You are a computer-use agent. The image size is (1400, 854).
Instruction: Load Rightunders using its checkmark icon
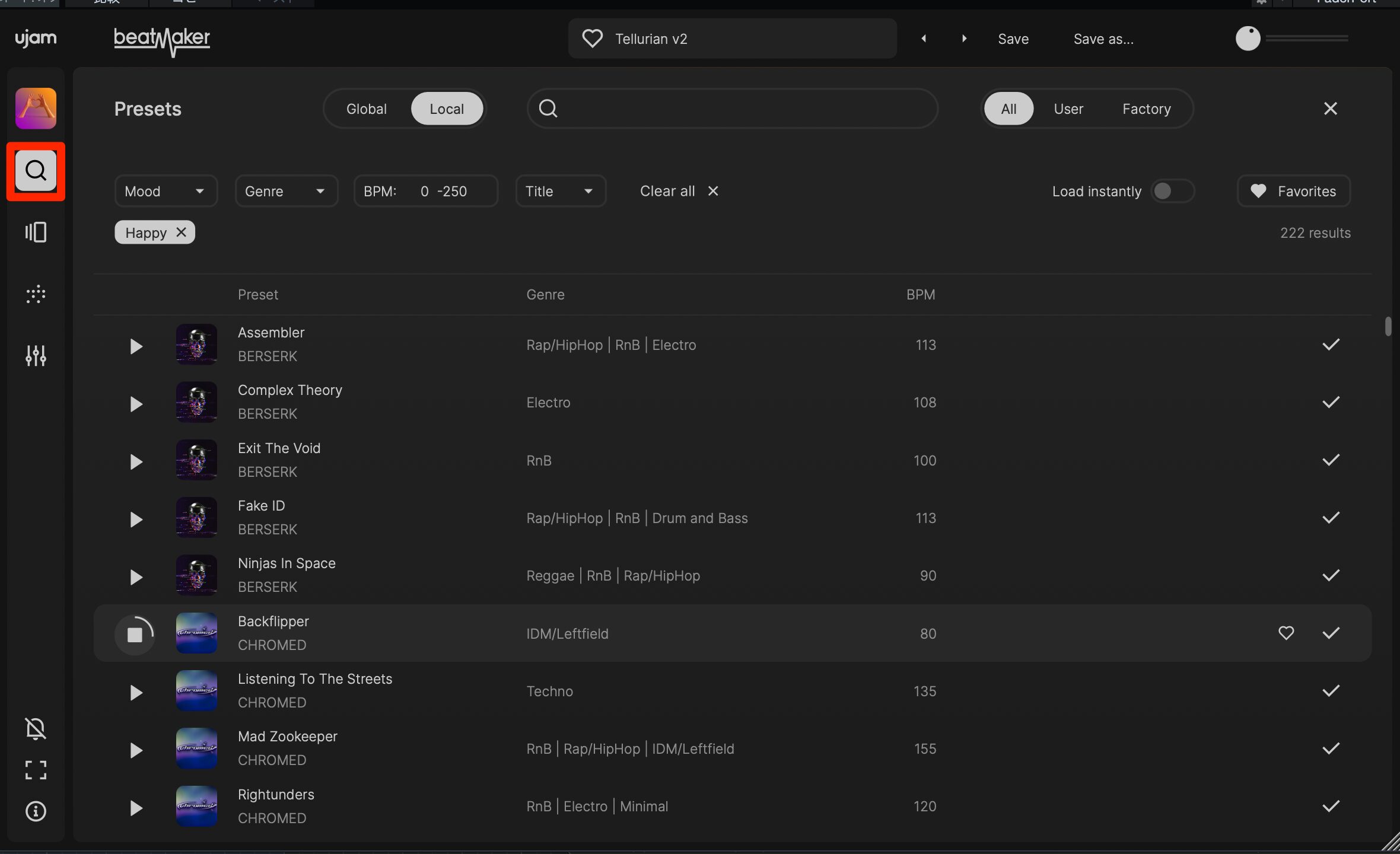[1331, 806]
